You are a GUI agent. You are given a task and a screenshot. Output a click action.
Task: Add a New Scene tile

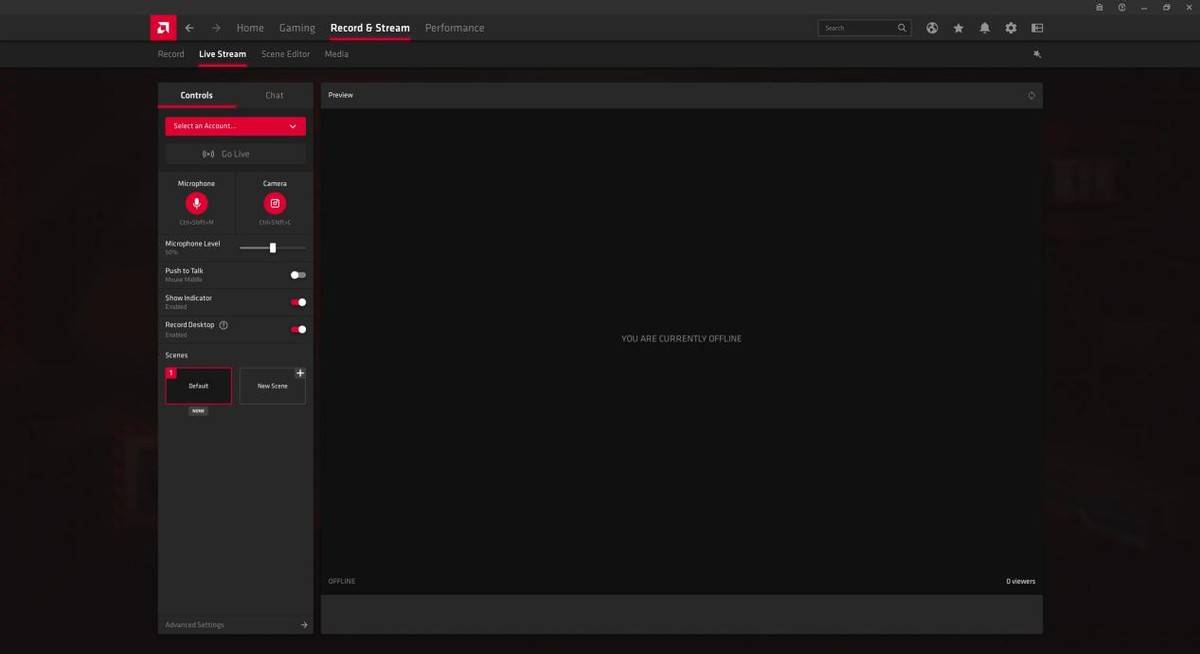click(x=272, y=386)
